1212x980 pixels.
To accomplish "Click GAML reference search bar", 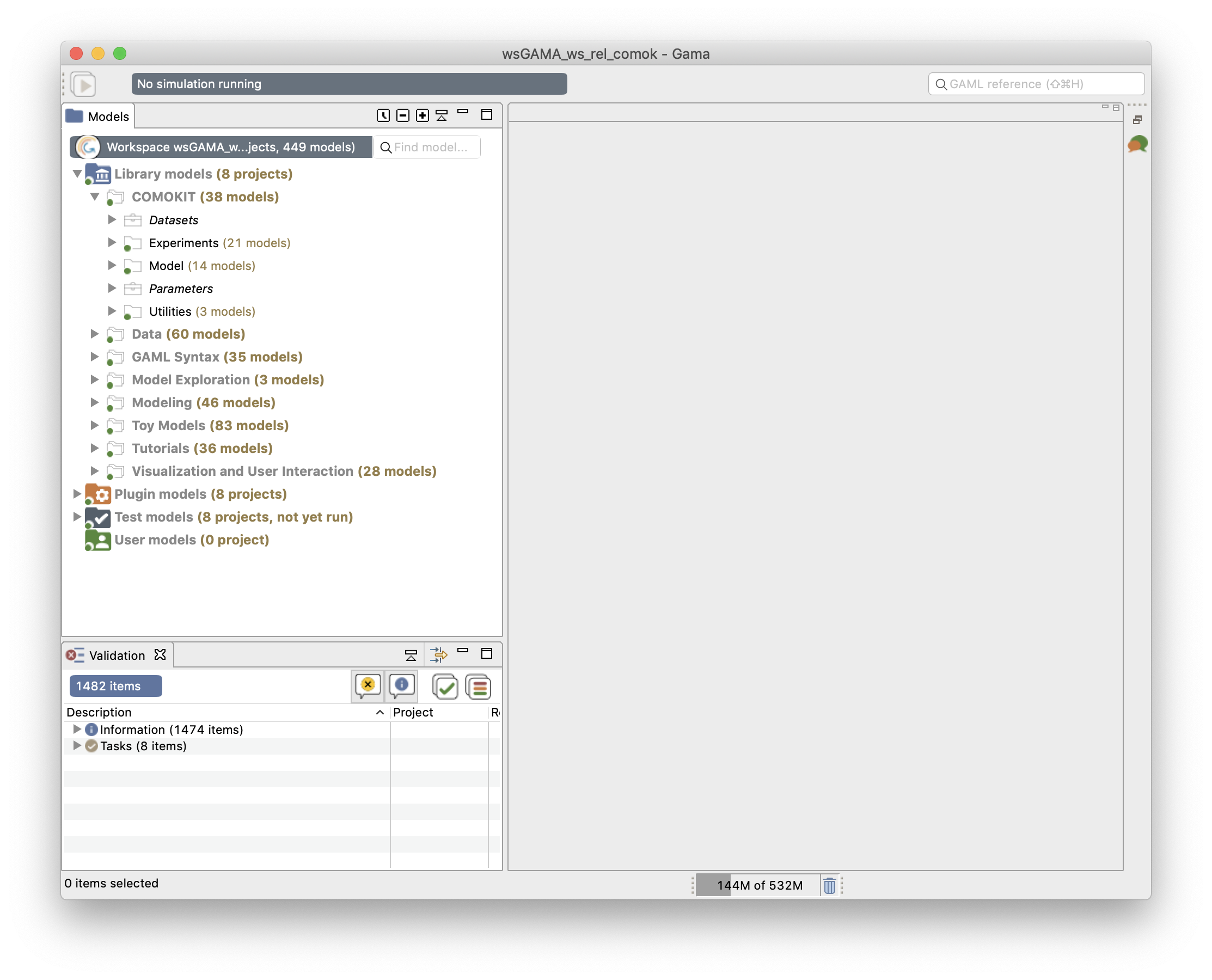I will (x=1036, y=84).
